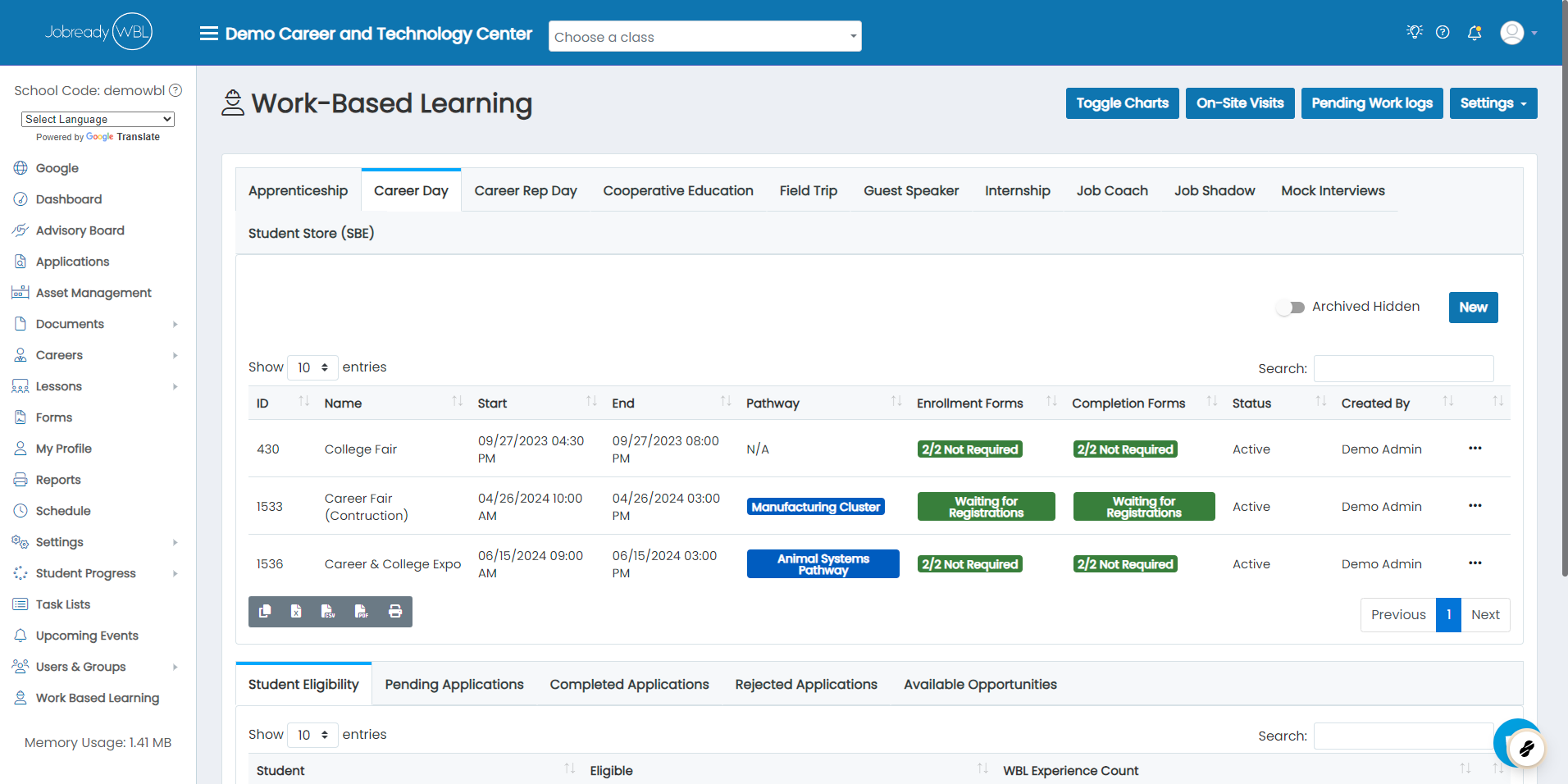This screenshot has width=1568, height=784.
Task: Switch to the Apprenticeship tab
Action: click(298, 190)
